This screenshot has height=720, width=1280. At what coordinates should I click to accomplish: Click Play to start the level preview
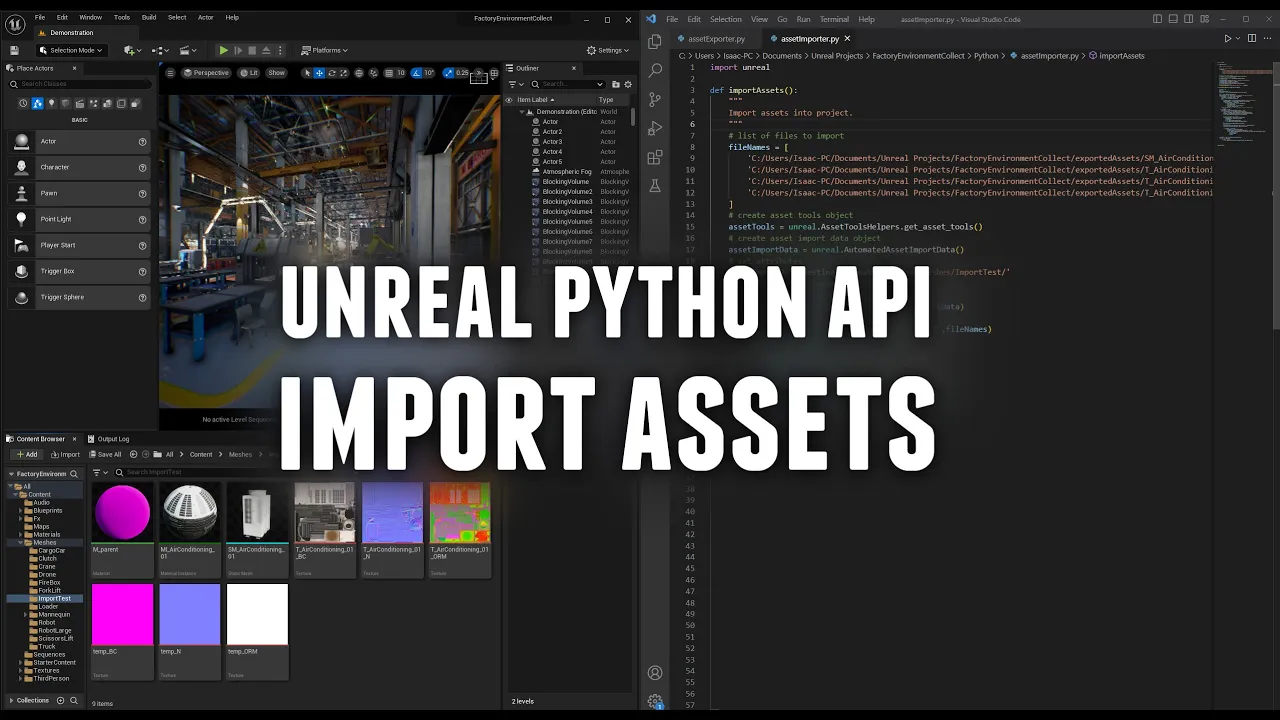coord(224,50)
